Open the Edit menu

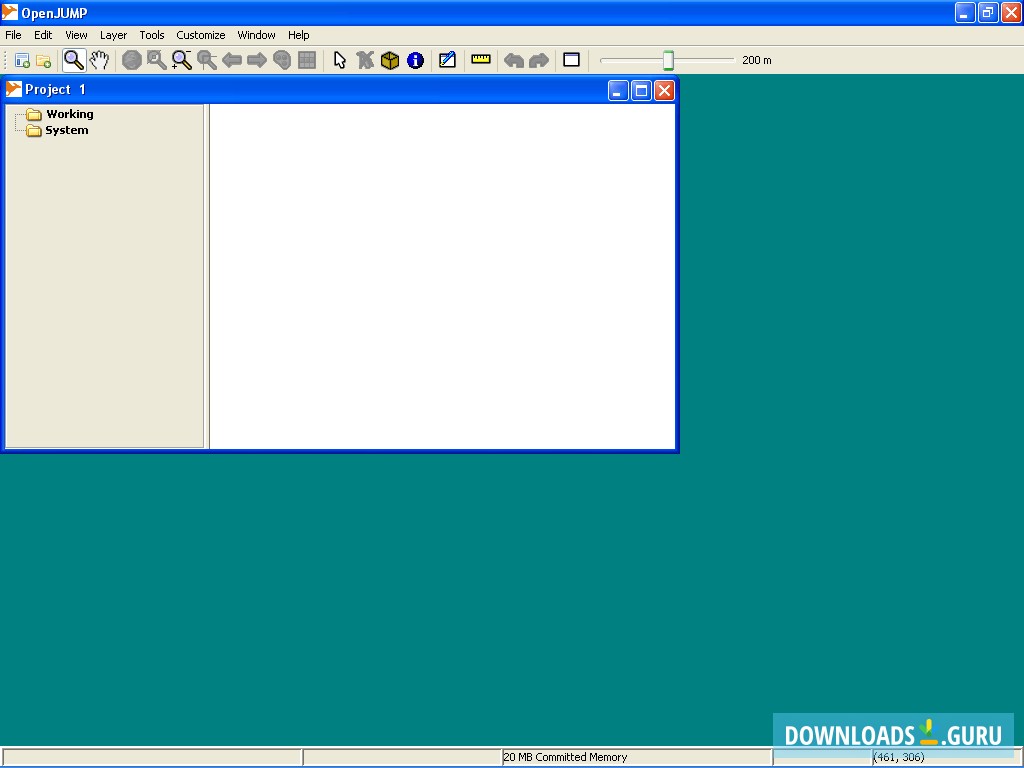click(x=43, y=35)
